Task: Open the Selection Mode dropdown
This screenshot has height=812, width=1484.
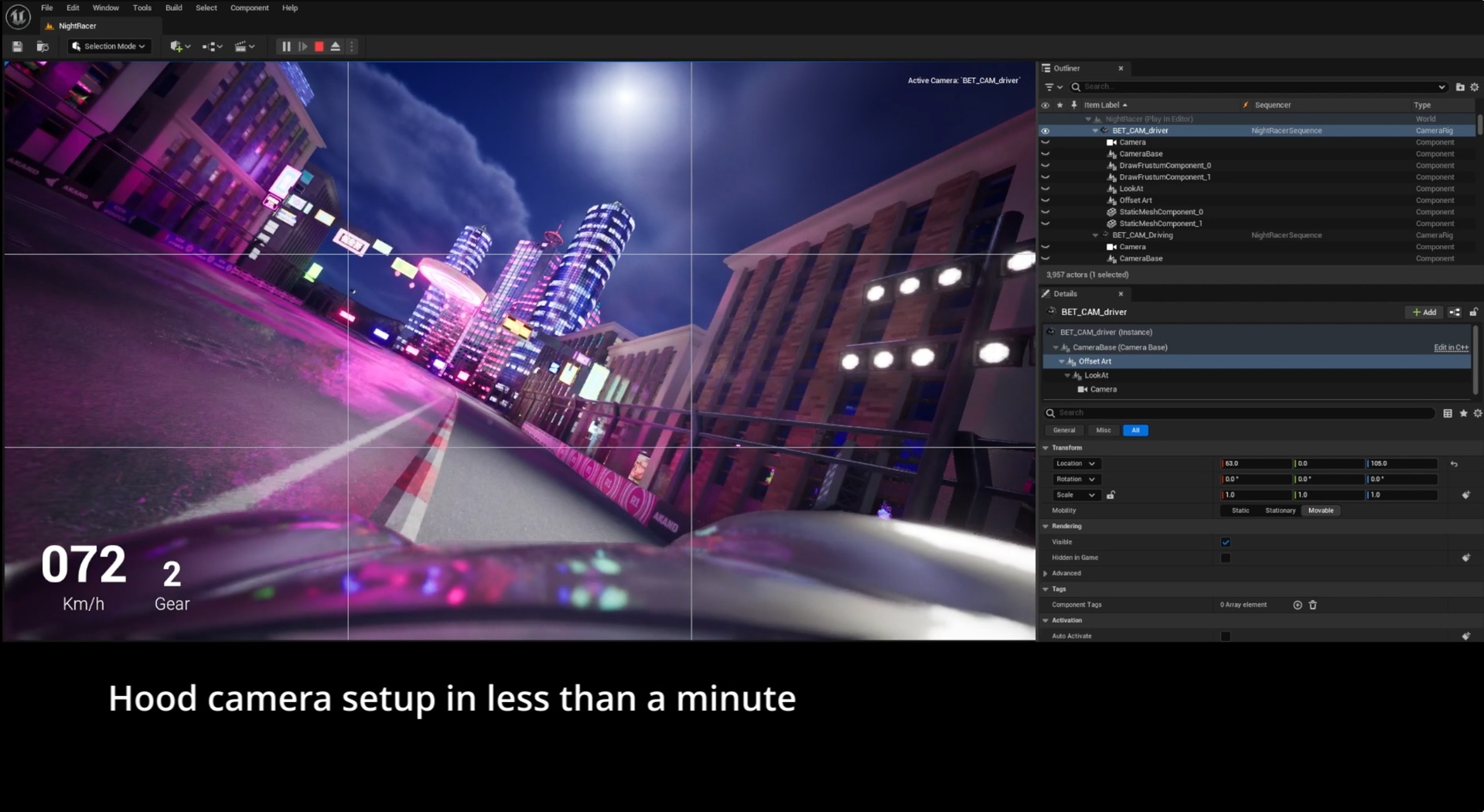Action: pyautogui.click(x=109, y=46)
